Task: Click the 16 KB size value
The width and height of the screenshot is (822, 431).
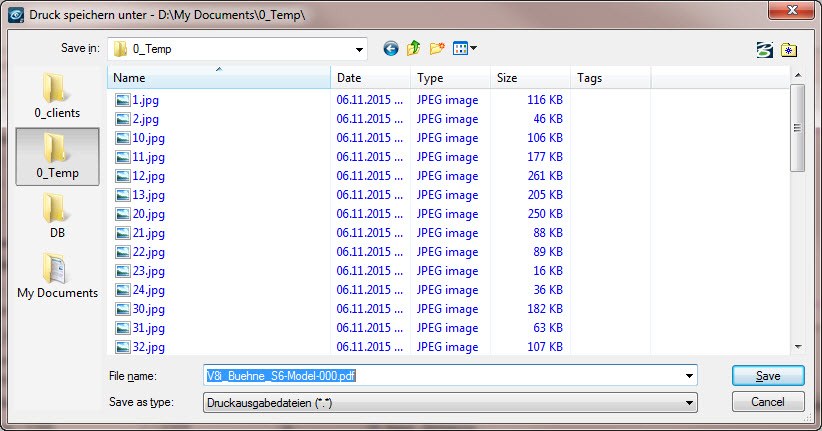Action: point(548,271)
